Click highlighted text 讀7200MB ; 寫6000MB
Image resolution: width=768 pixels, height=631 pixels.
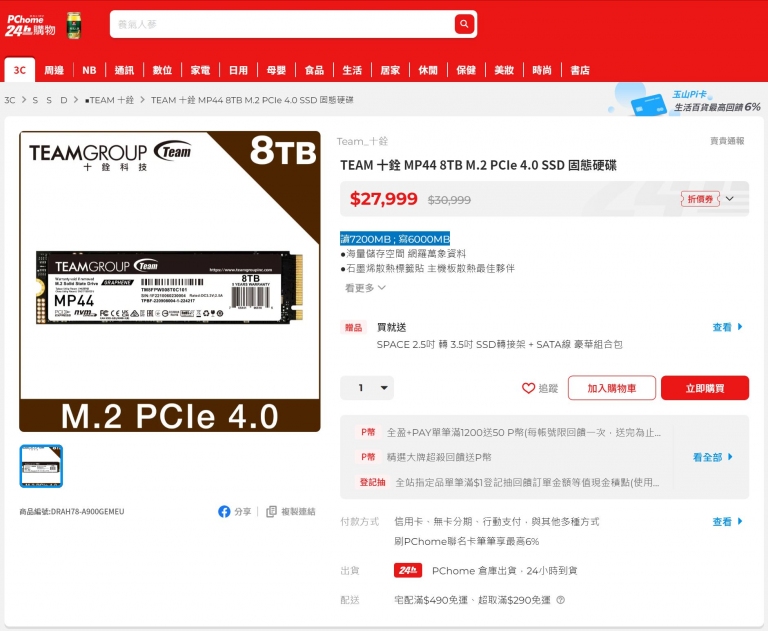point(395,239)
